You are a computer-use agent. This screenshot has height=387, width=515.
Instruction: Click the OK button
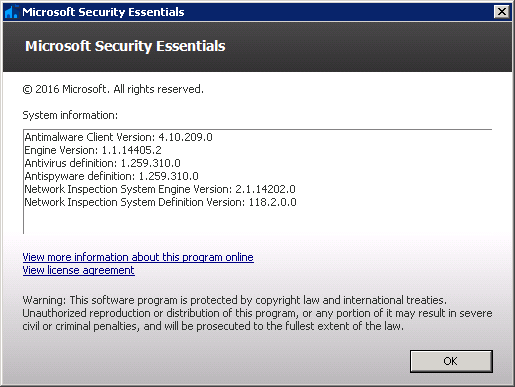point(451,361)
